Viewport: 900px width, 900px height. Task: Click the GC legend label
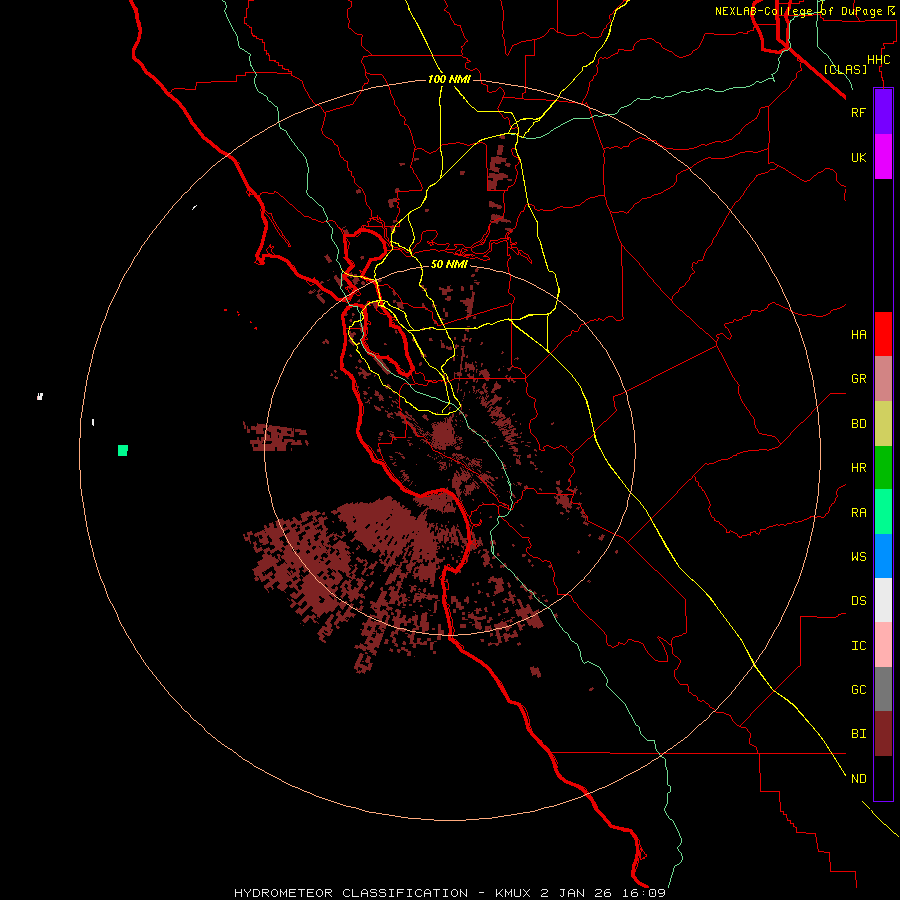pyautogui.click(x=858, y=689)
